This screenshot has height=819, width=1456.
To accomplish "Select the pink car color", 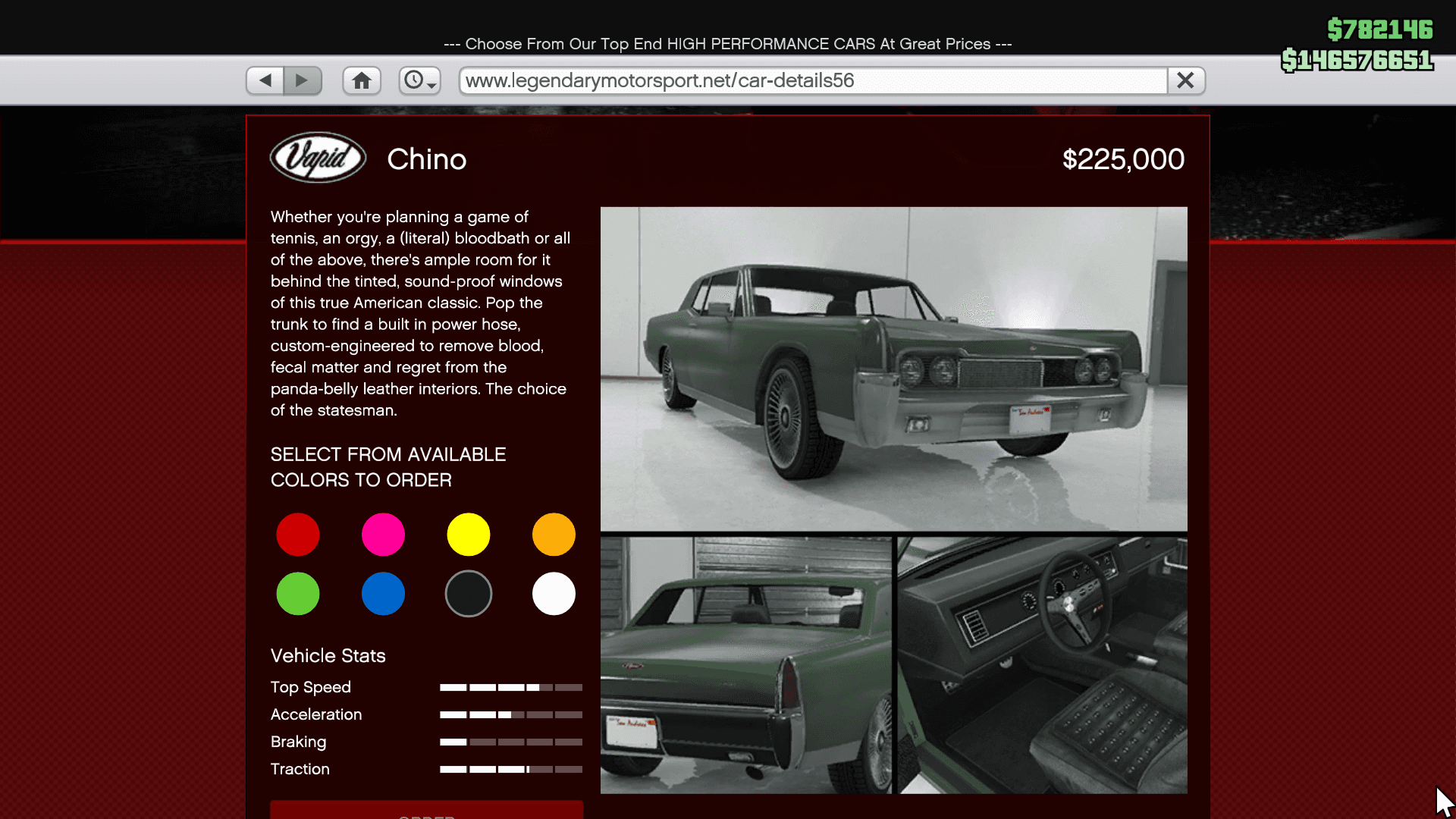I will 383,535.
